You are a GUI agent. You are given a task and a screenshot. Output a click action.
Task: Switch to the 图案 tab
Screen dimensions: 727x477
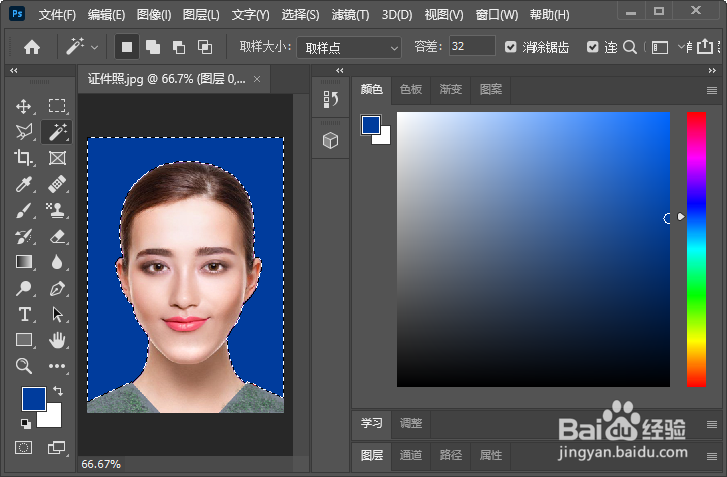coord(491,89)
